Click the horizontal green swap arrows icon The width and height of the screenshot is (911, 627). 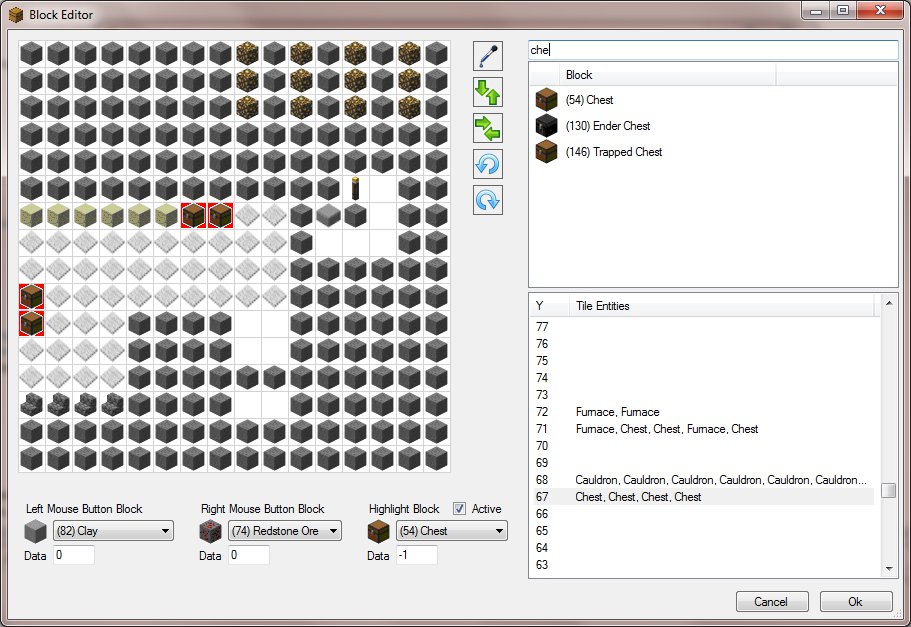tap(487, 128)
